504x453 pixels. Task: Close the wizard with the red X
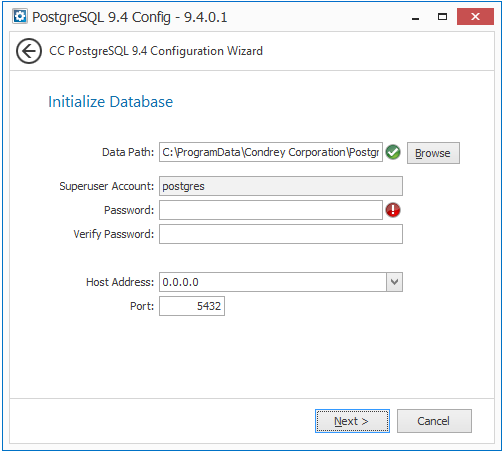pos(475,17)
